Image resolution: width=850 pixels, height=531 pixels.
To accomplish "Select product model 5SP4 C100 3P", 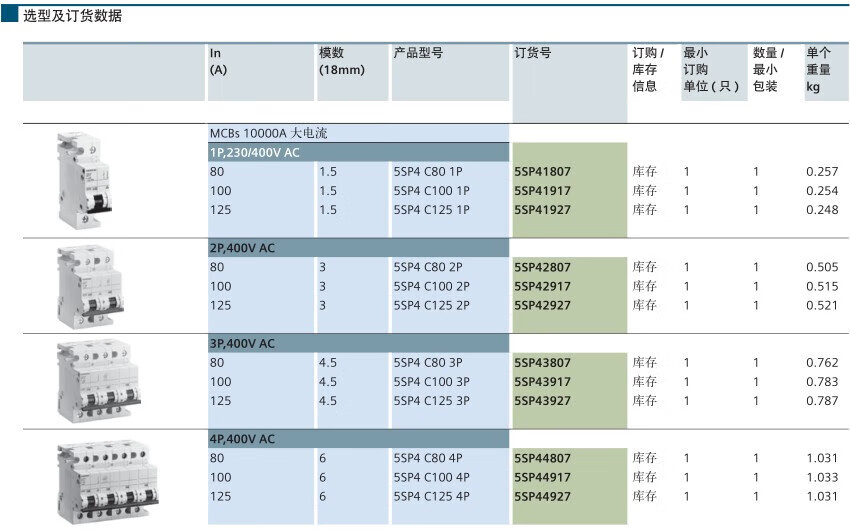I will [431, 381].
